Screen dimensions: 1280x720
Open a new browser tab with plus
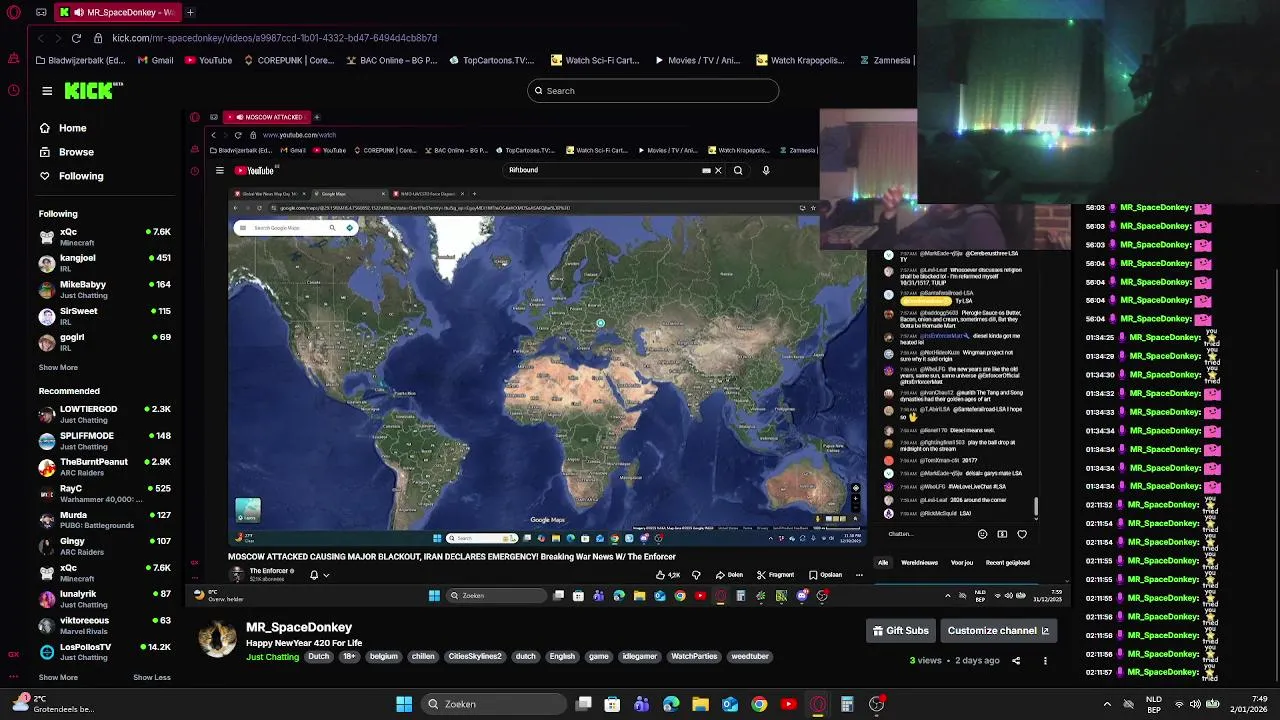pos(190,13)
